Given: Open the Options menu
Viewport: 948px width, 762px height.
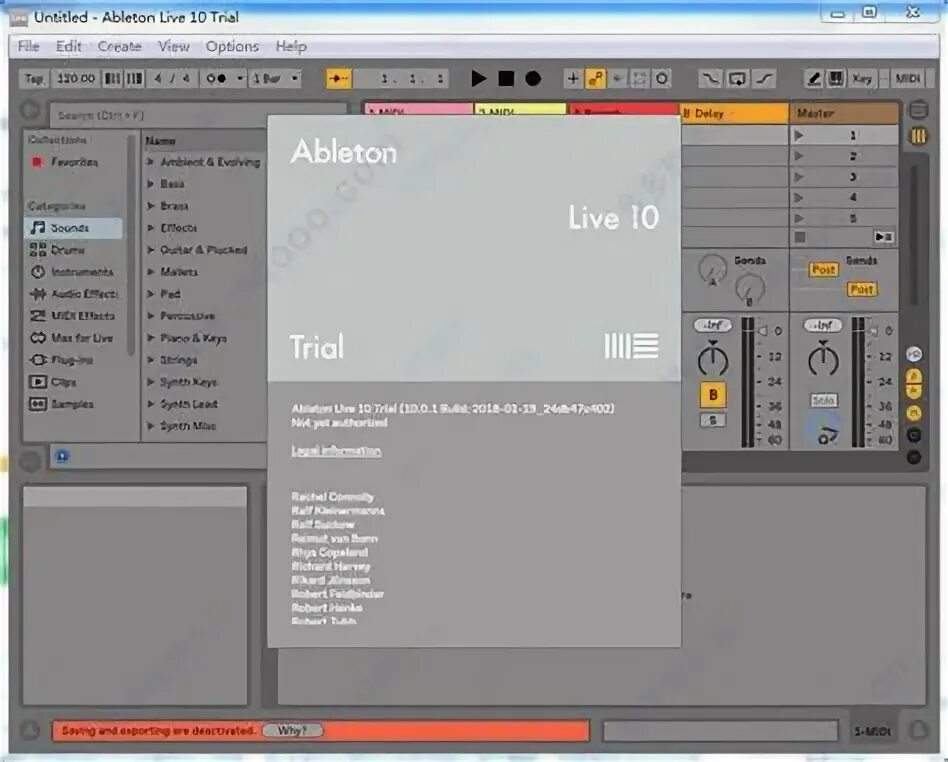Looking at the screenshot, I should [232, 47].
